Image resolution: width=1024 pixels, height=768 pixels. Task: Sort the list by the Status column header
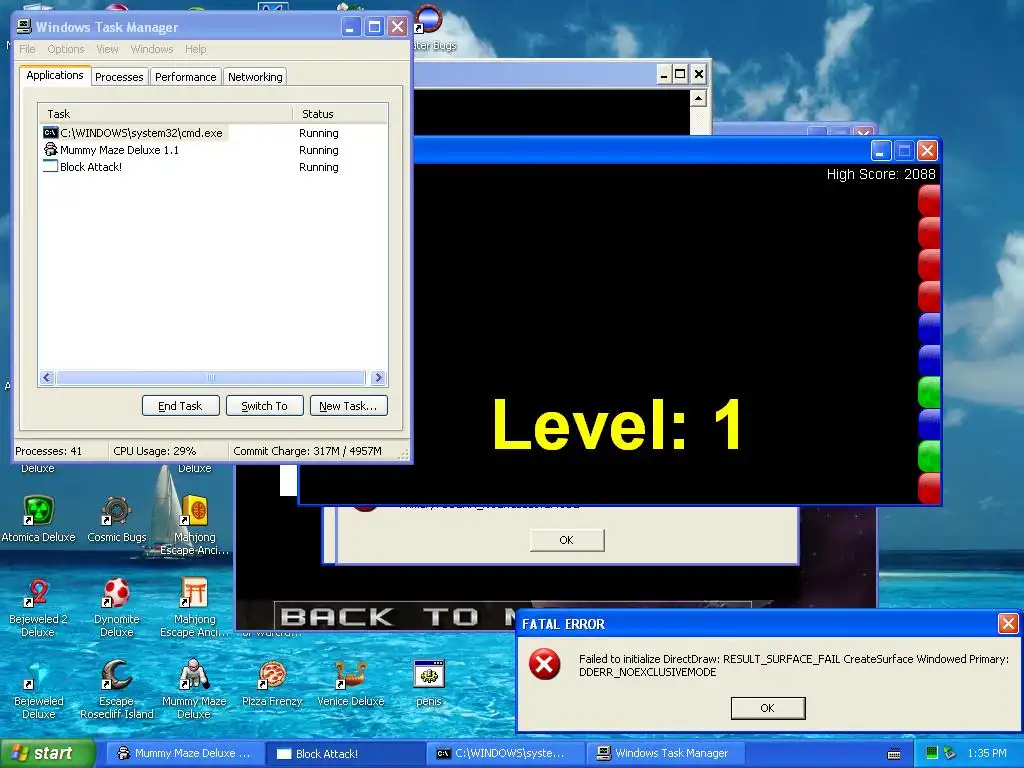tap(340, 114)
